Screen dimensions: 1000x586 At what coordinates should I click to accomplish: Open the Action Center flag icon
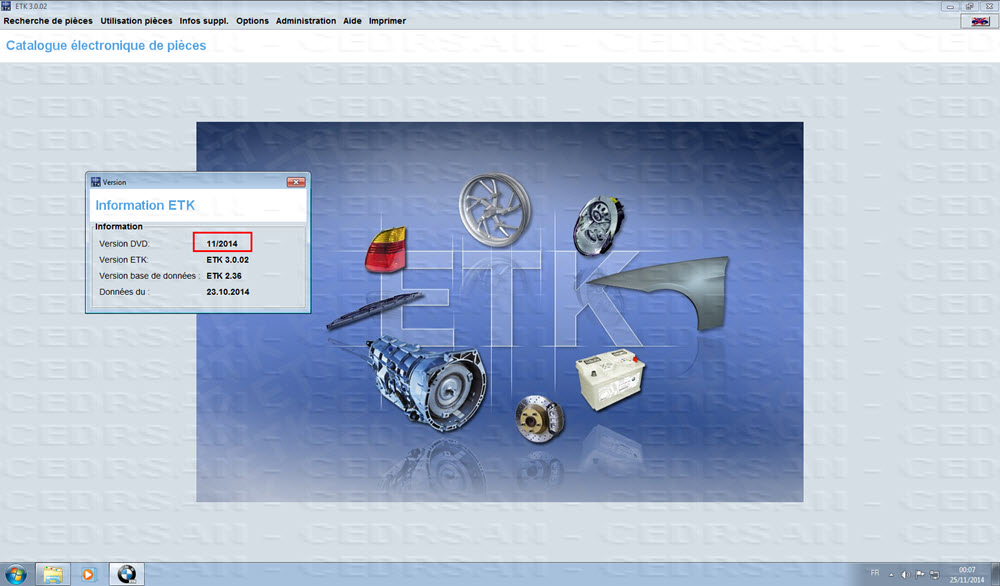point(920,575)
